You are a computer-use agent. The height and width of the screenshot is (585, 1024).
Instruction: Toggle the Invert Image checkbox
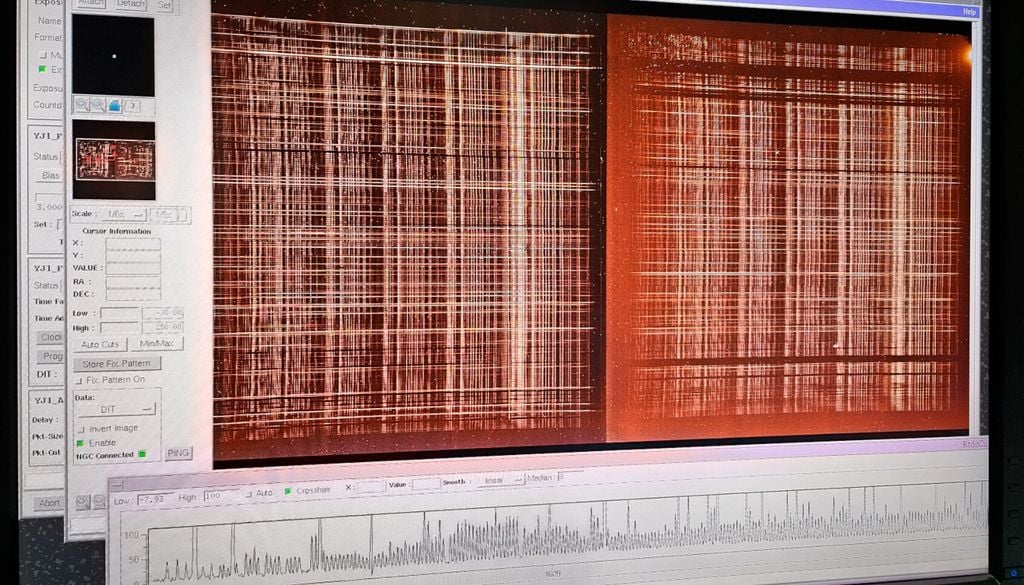click(x=81, y=429)
